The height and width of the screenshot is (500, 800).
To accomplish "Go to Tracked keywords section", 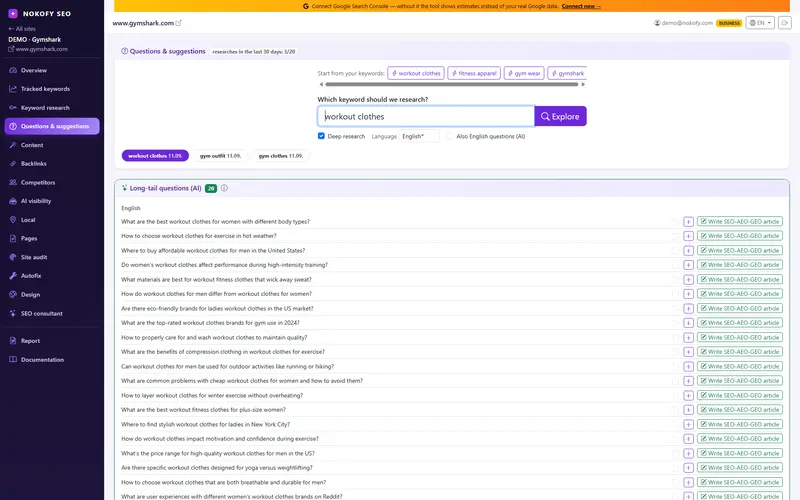I will point(45,89).
